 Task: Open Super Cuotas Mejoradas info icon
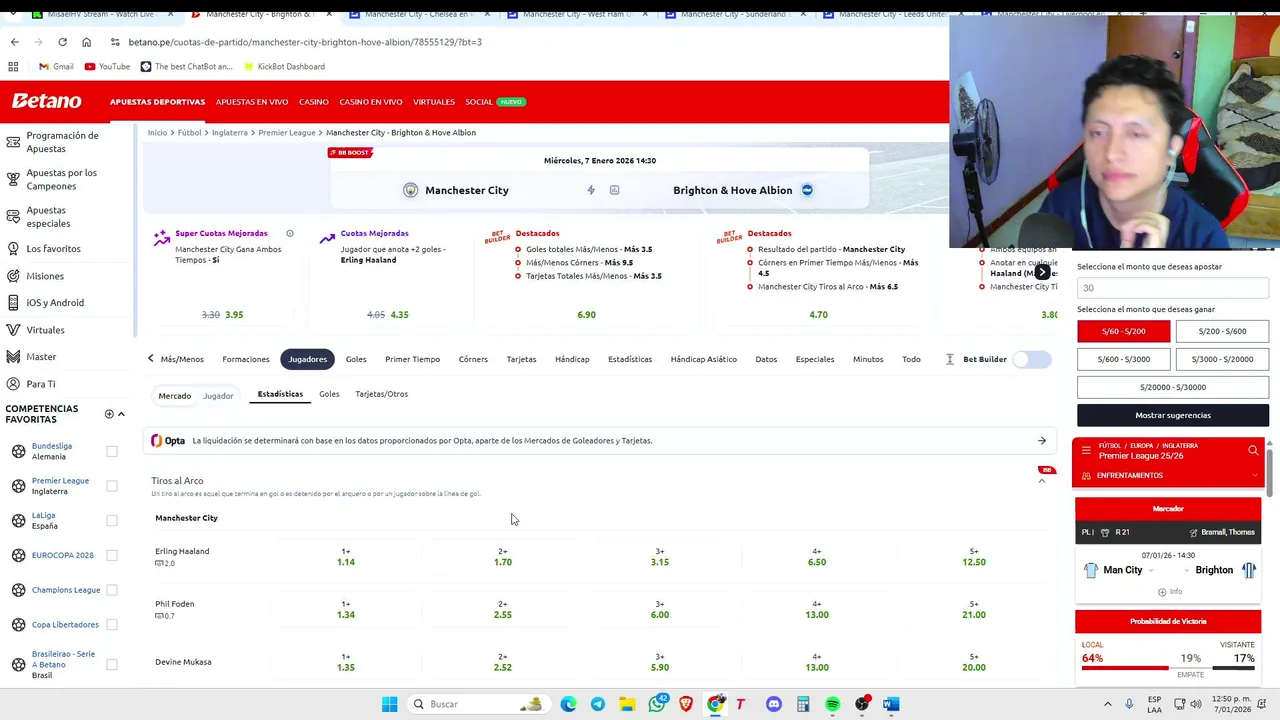(x=290, y=234)
